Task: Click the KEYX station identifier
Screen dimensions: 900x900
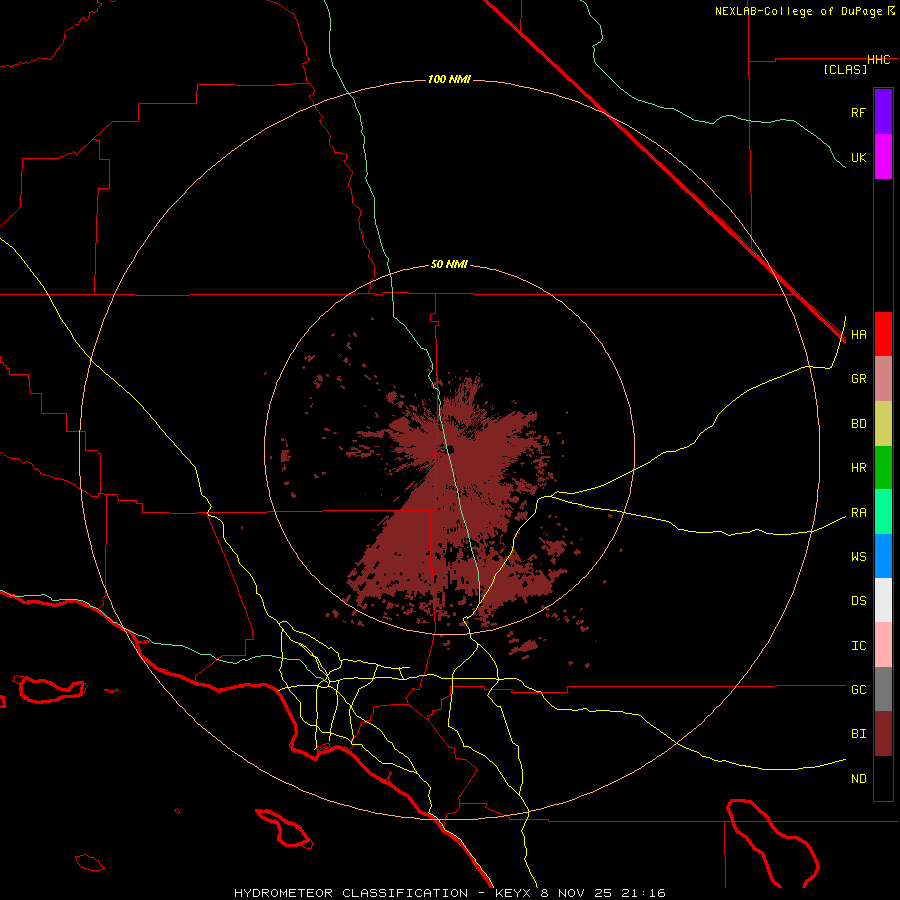Action: pyautogui.click(x=513, y=893)
